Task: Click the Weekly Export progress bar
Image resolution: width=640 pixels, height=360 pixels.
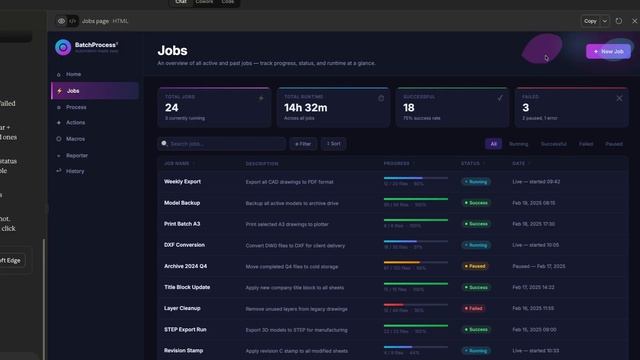Action: coord(416,178)
